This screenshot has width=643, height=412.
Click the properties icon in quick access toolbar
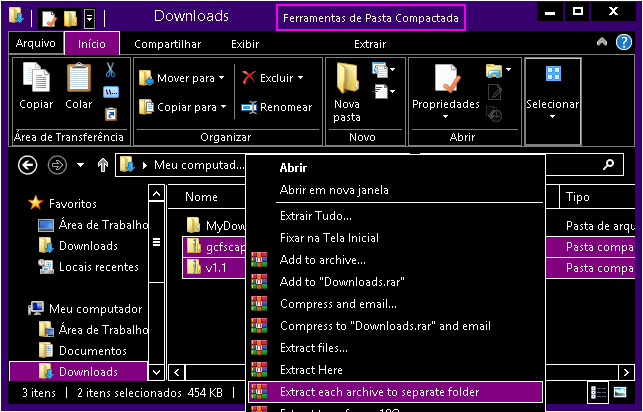coord(49,18)
